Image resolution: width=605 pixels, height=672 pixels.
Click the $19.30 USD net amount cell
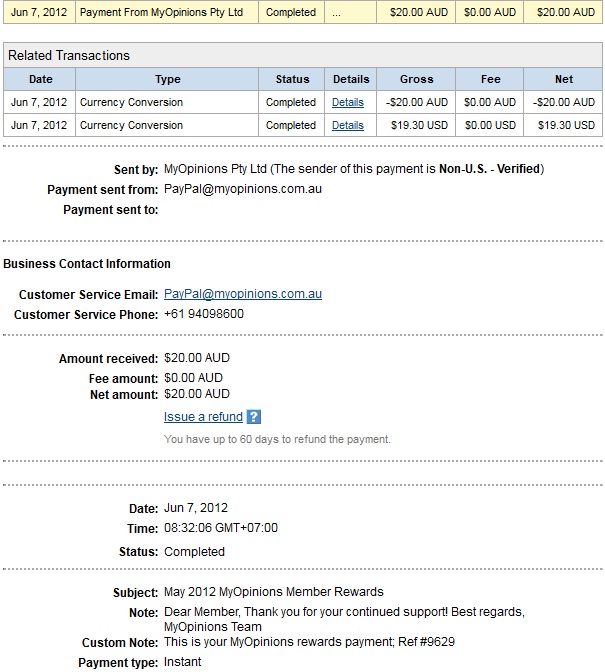[566, 125]
